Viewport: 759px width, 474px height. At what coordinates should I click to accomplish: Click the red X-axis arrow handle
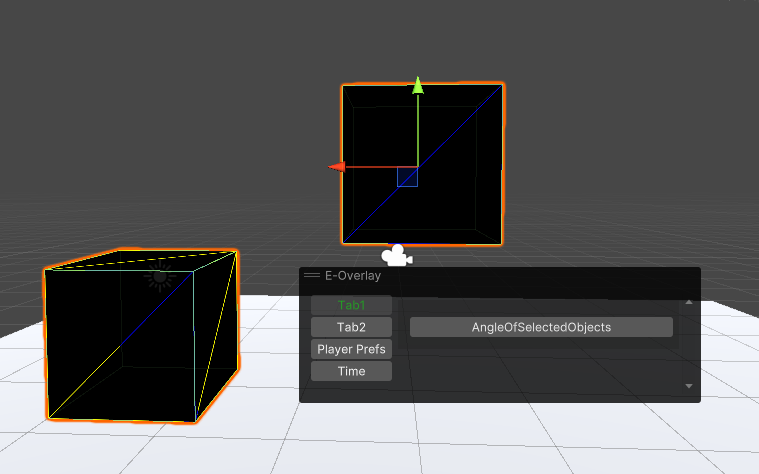[x=337, y=167]
